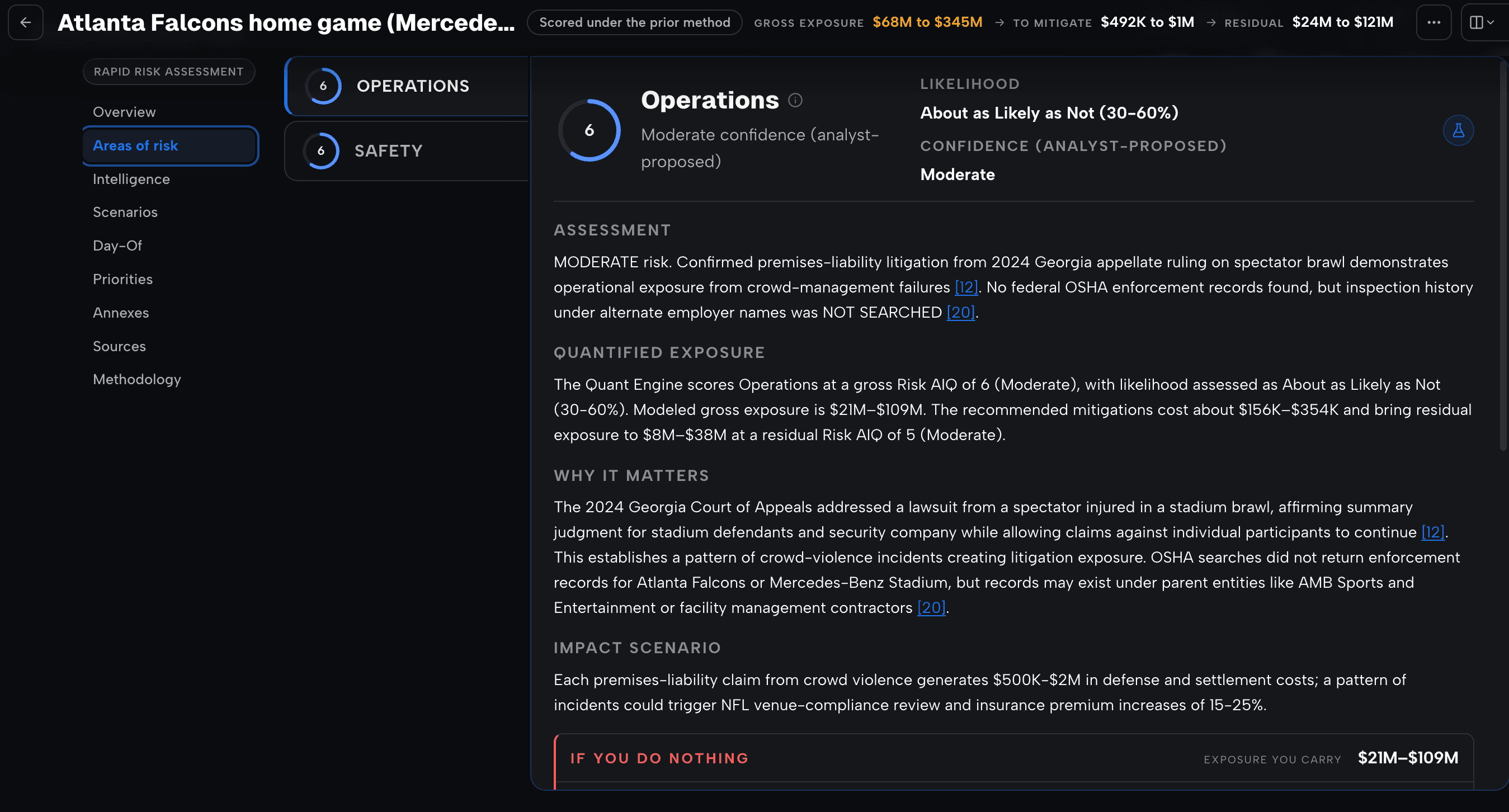1509x812 pixels.
Task: Click the score ring on Operations card
Action: (323, 86)
